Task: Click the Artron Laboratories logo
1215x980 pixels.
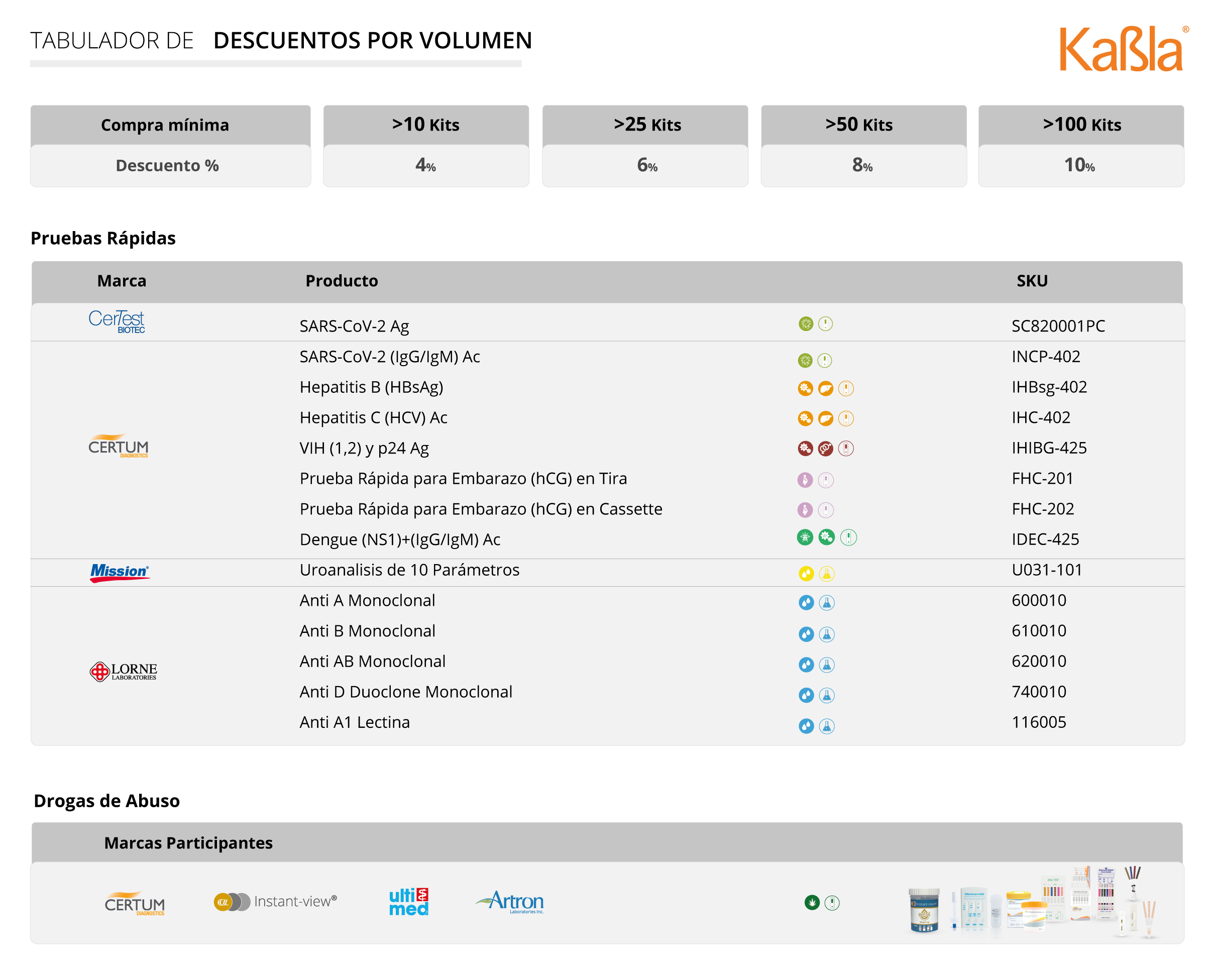Action: pyautogui.click(x=510, y=902)
